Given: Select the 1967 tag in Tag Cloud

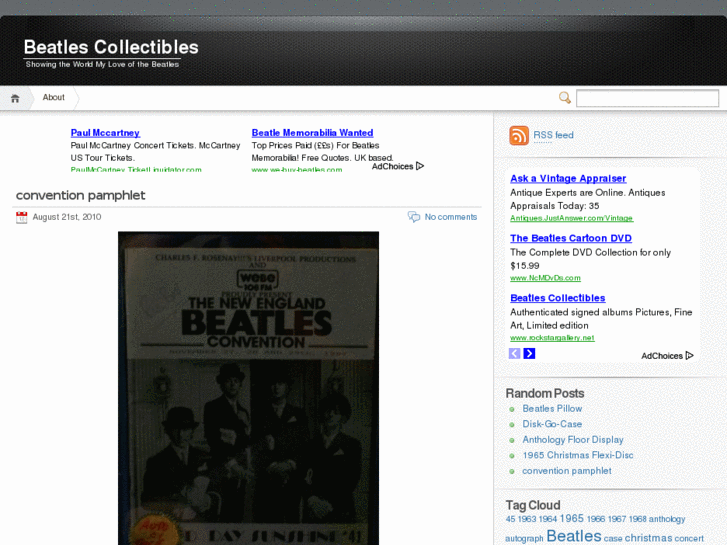Looking at the screenshot, I should [x=617, y=519].
